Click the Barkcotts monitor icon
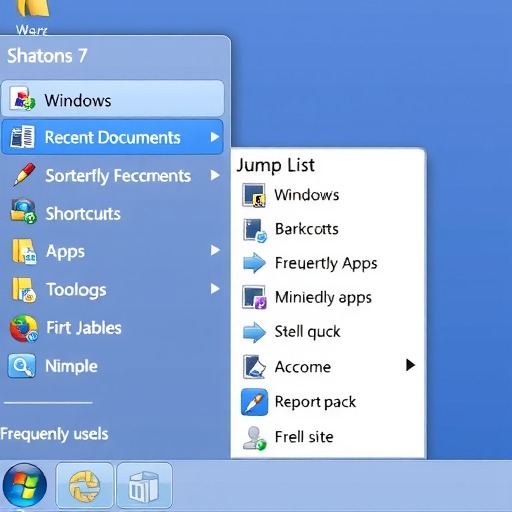 (x=255, y=230)
